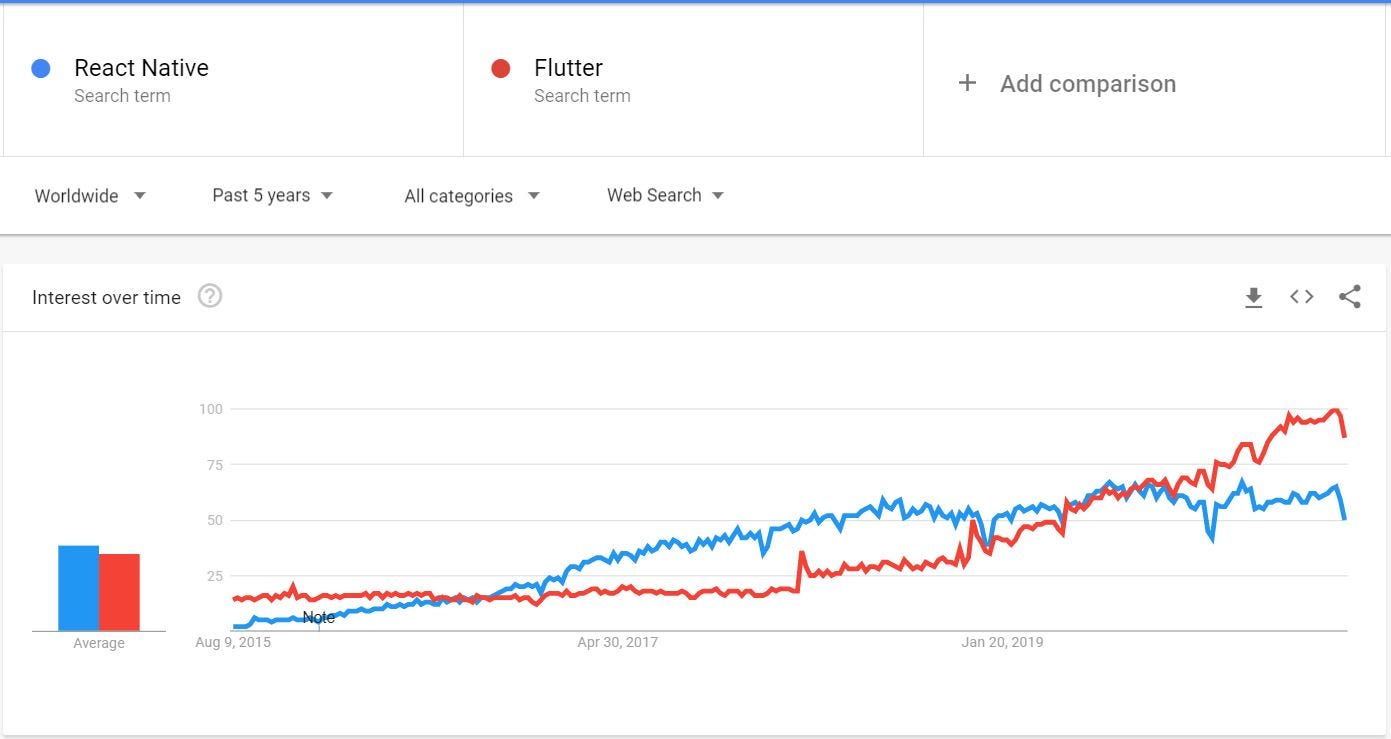Image resolution: width=1391 pixels, height=739 pixels.
Task: Share the Interest over time chart
Action: coord(1349,296)
